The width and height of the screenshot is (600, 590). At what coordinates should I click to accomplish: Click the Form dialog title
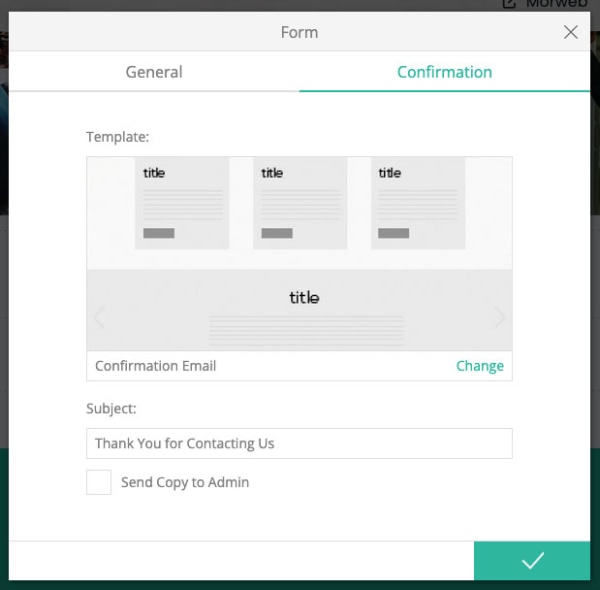299,32
